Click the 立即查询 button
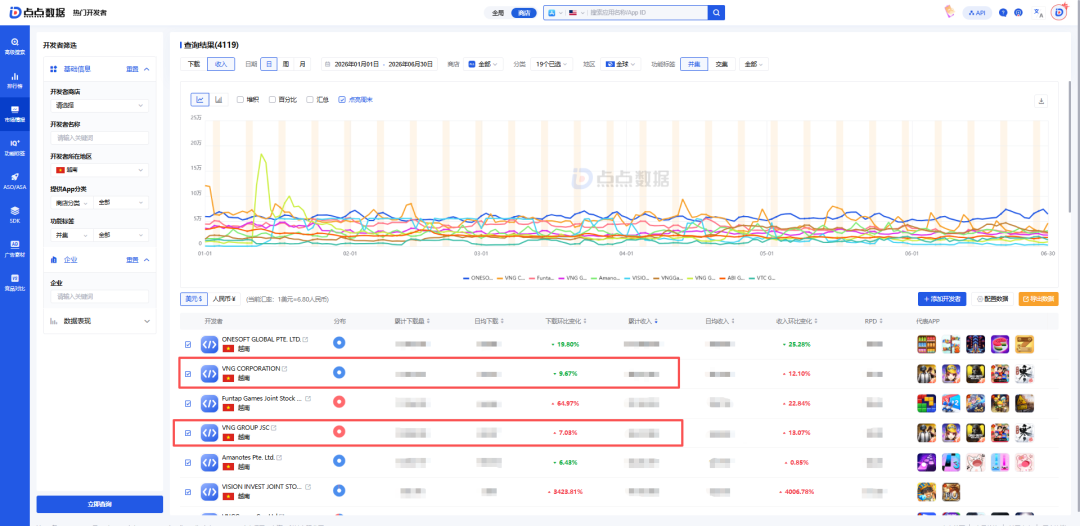 [x=99, y=504]
